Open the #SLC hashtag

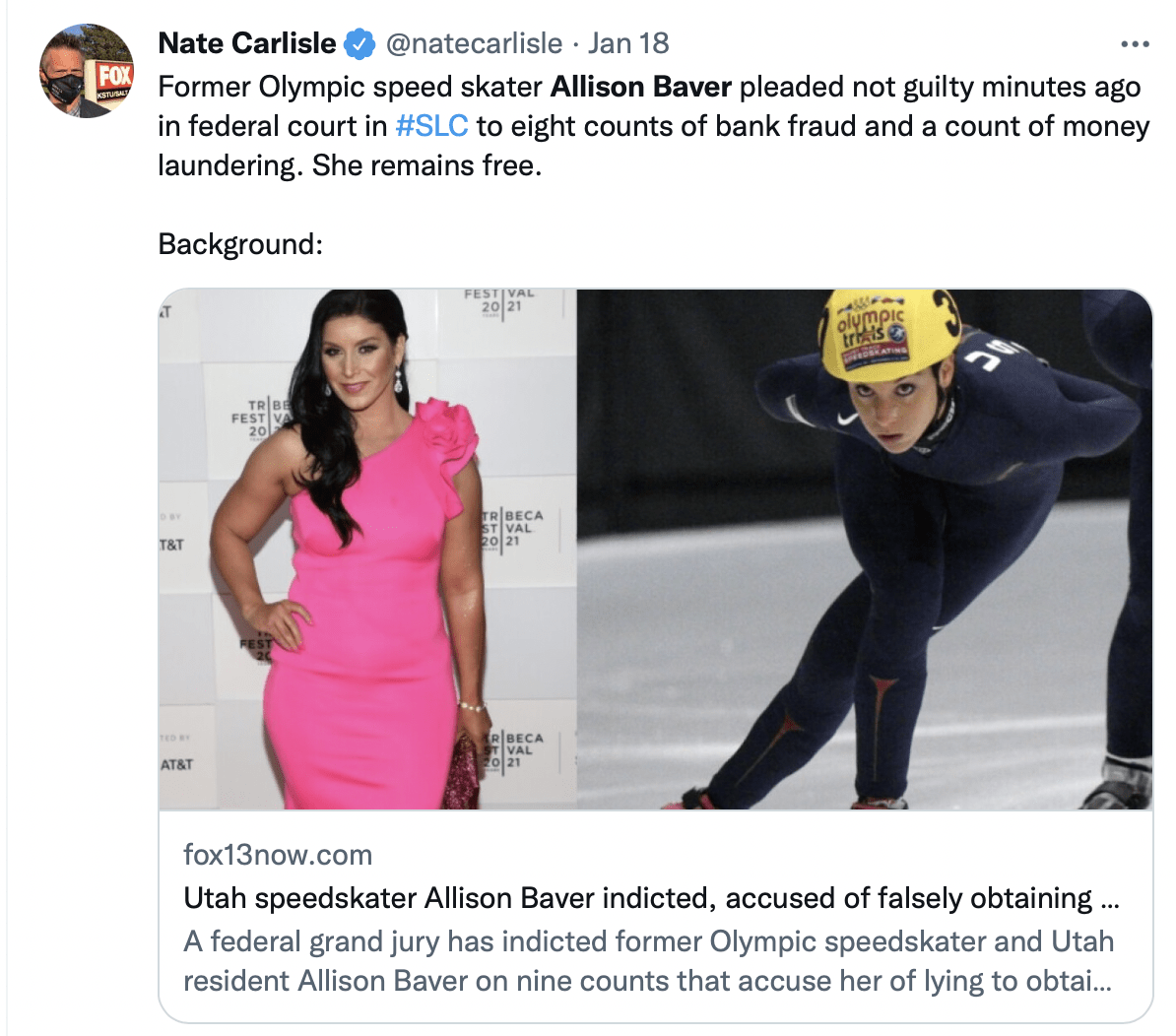[x=432, y=126]
